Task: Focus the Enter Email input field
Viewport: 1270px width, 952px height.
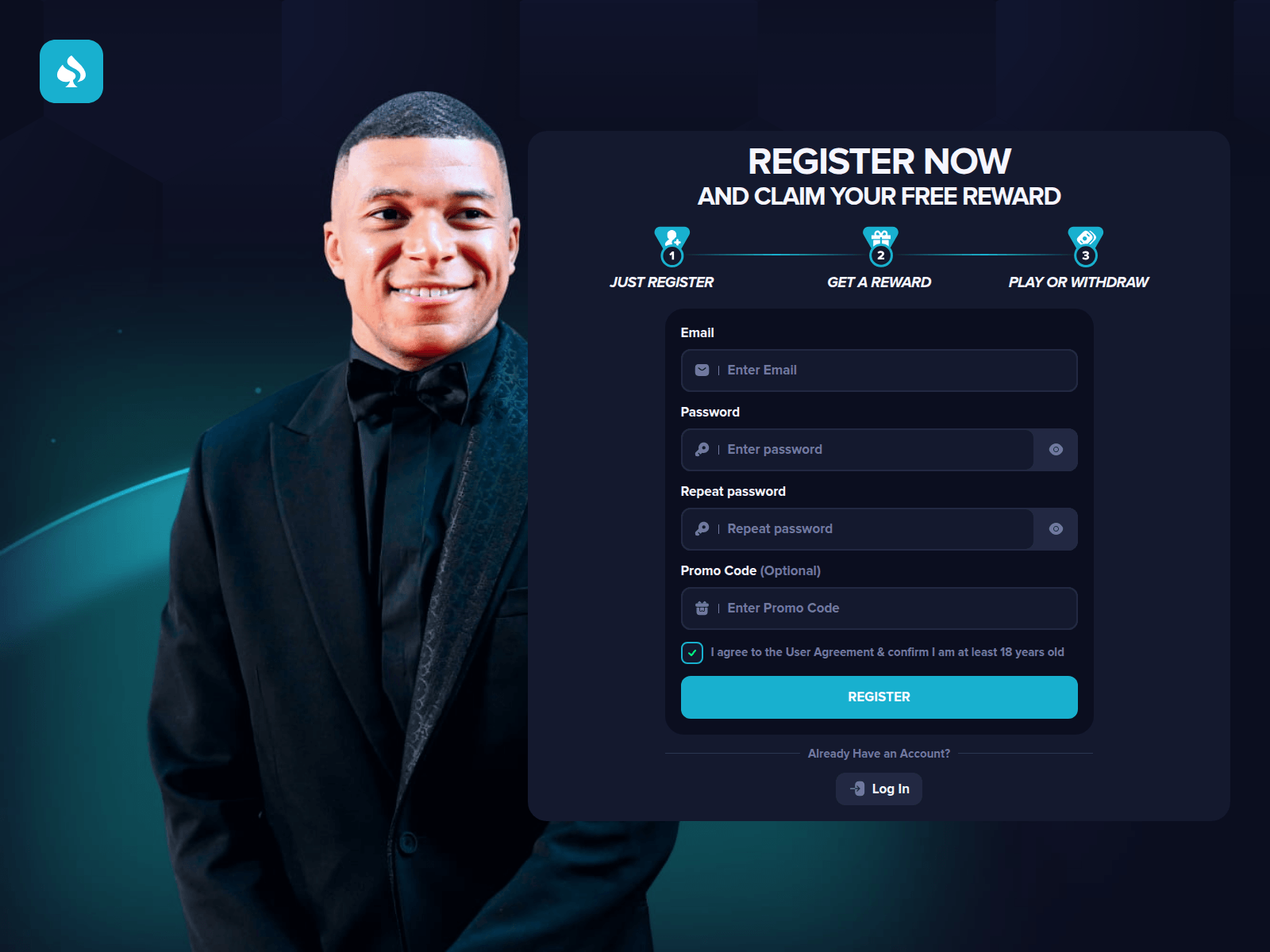Action: click(879, 370)
